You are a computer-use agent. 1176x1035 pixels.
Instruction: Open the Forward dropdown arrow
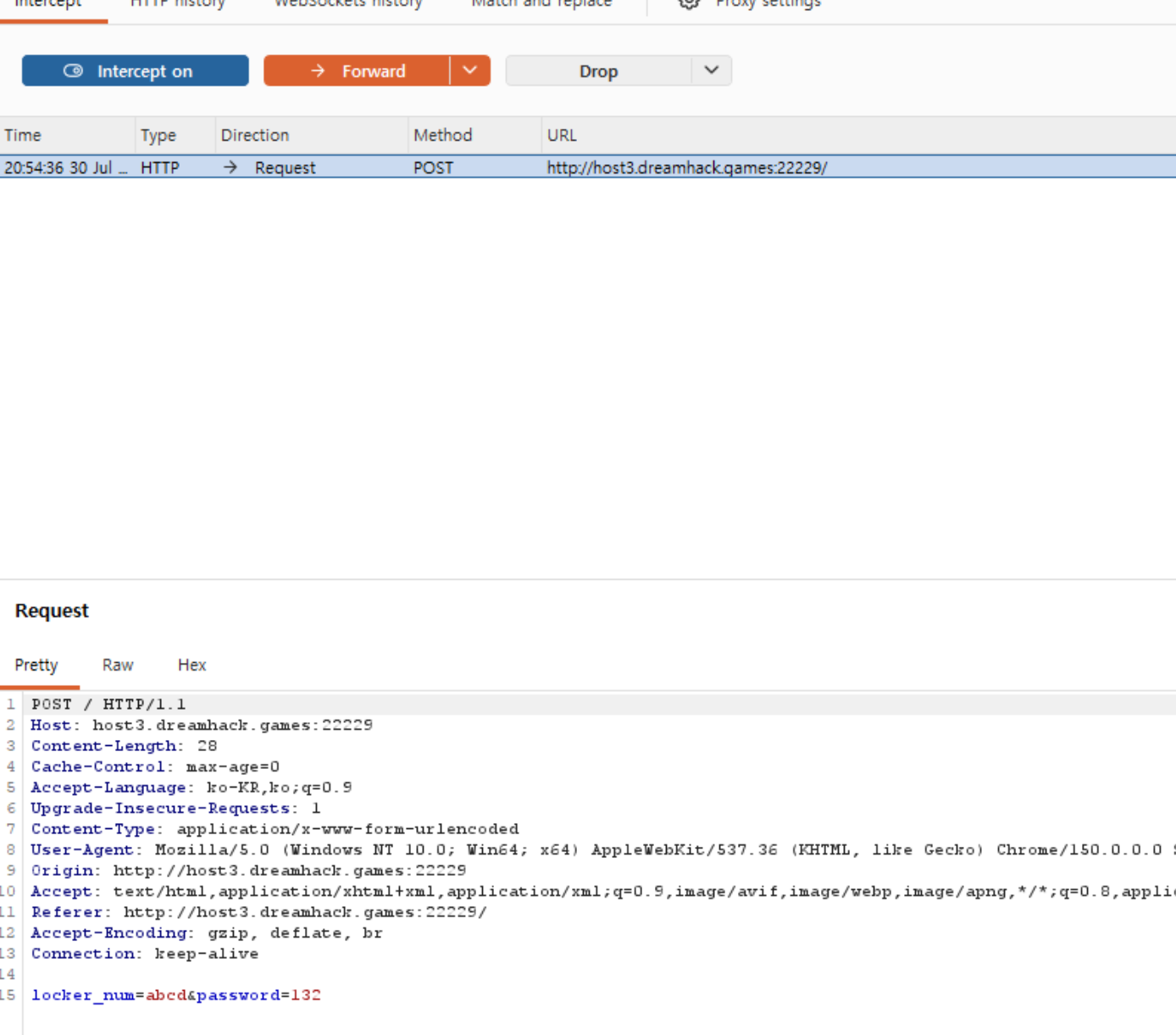point(470,71)
